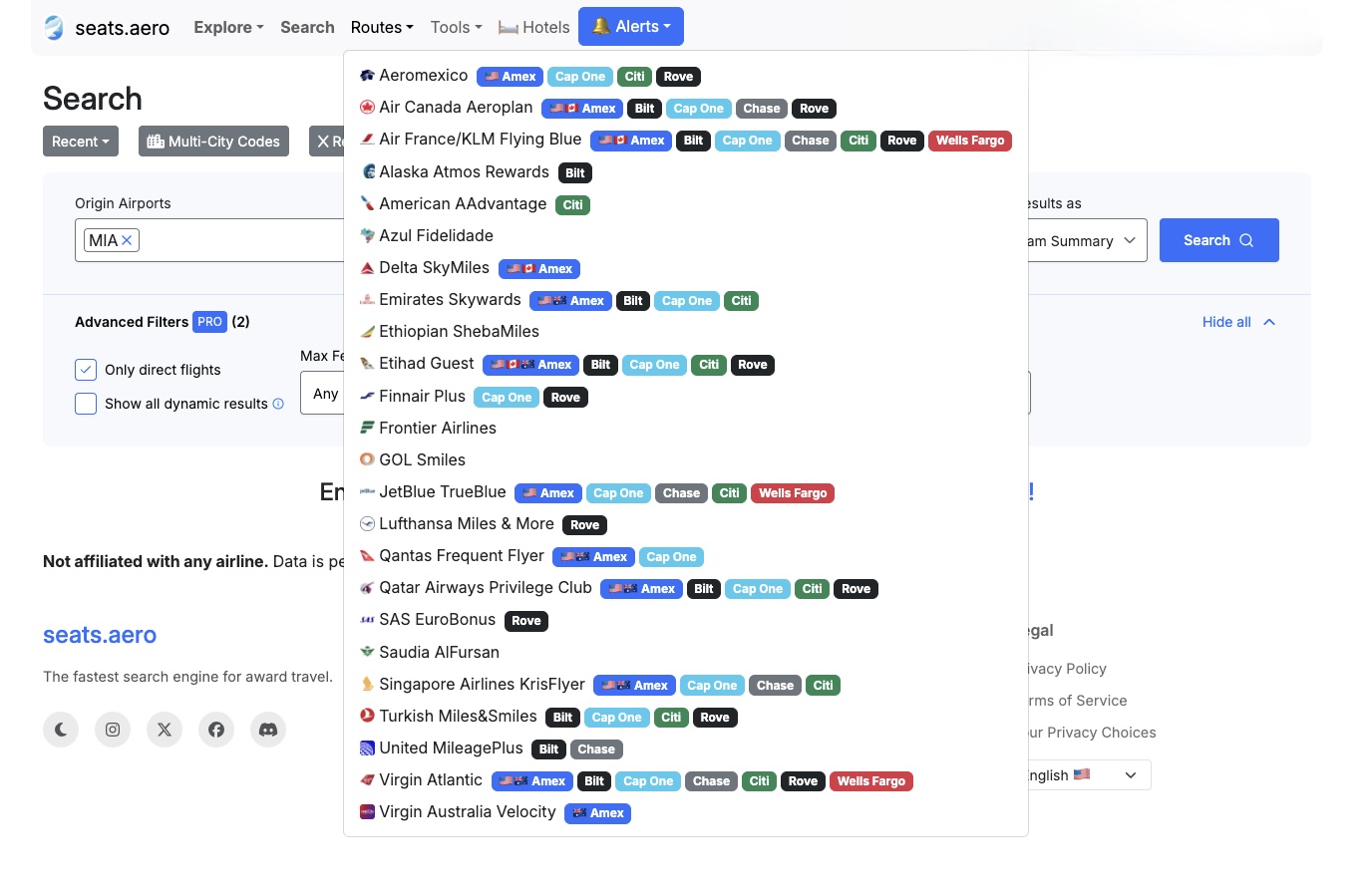1372x893 pixels.
Task: Open the English language selector
Action: coord(1087,775)
